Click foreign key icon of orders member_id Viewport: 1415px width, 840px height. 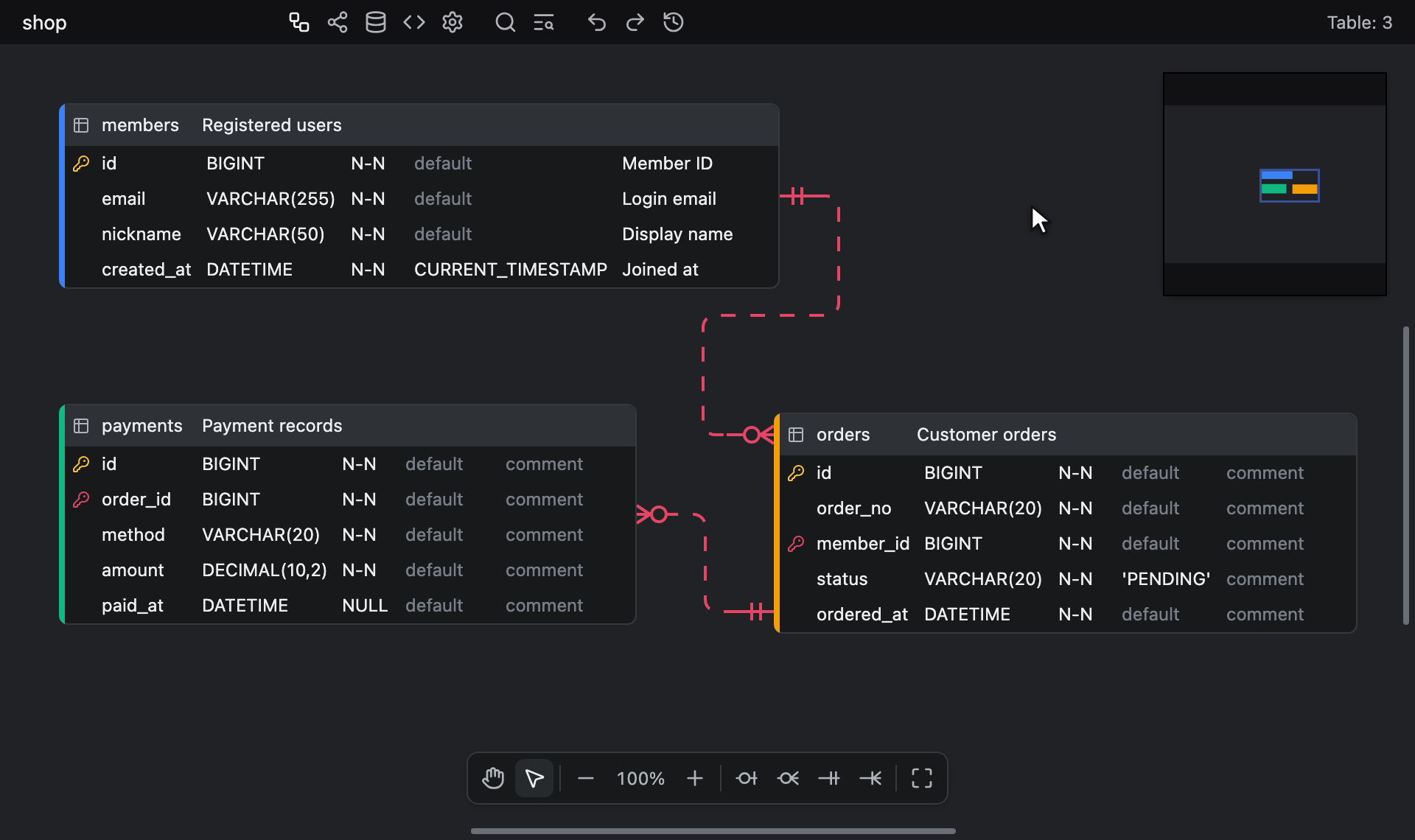pyautogui.click(x=796, y=544)
